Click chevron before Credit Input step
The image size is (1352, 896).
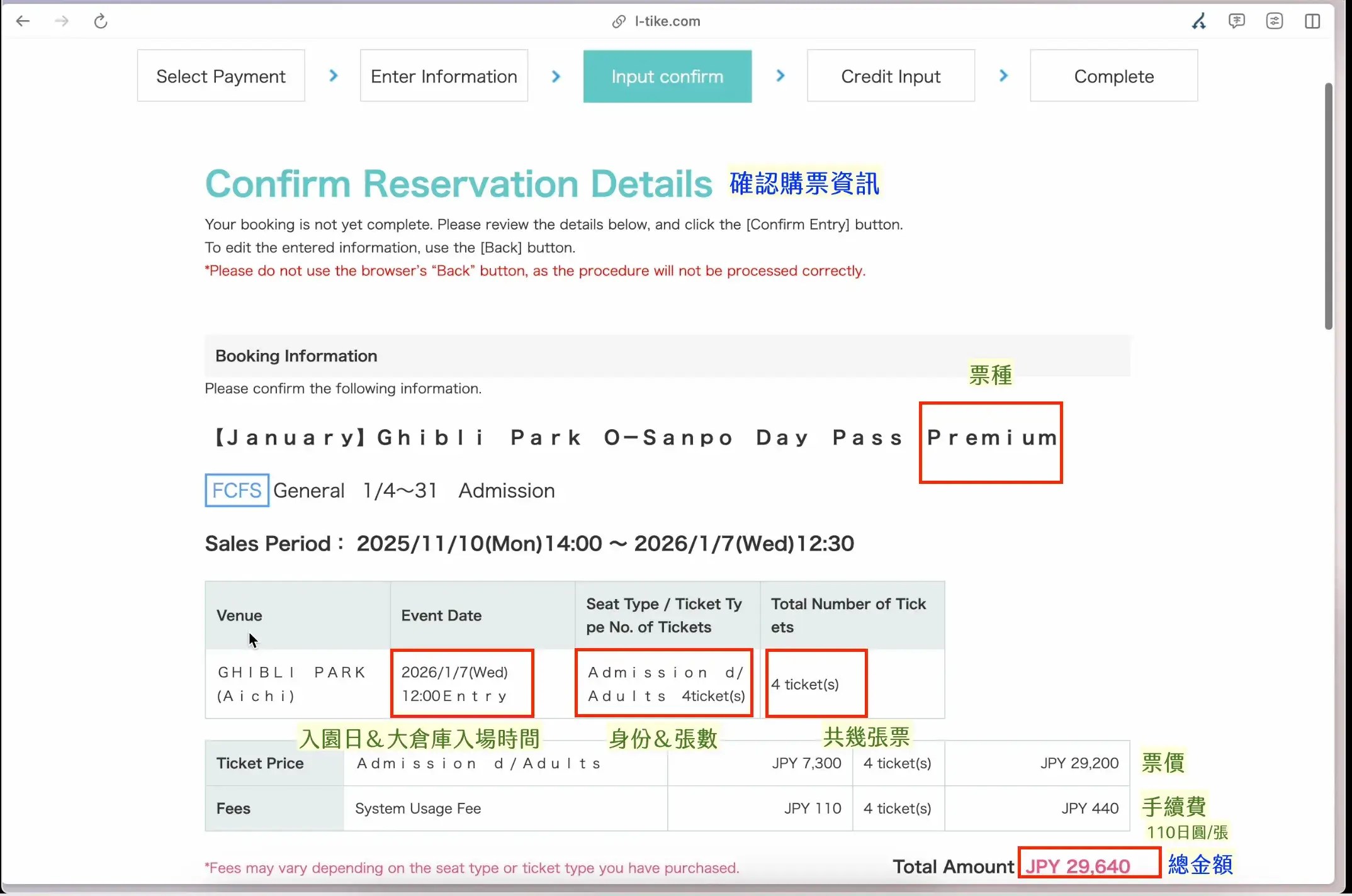[780, 76]
